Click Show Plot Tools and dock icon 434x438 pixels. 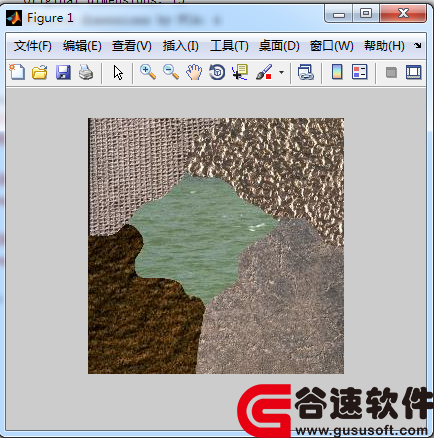coord(414,72)
